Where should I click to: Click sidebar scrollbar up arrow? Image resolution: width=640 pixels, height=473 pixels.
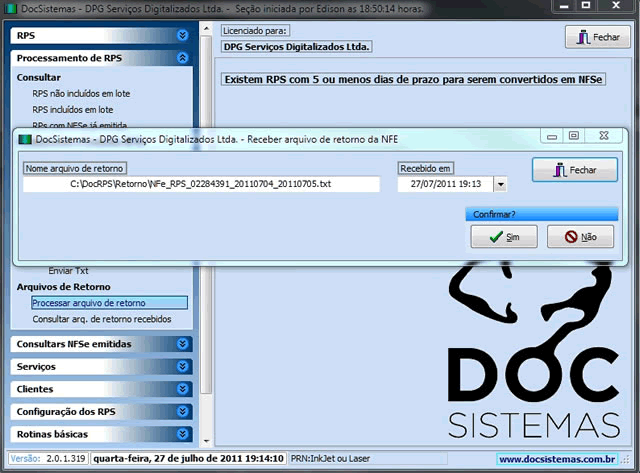tap(206, 29)
